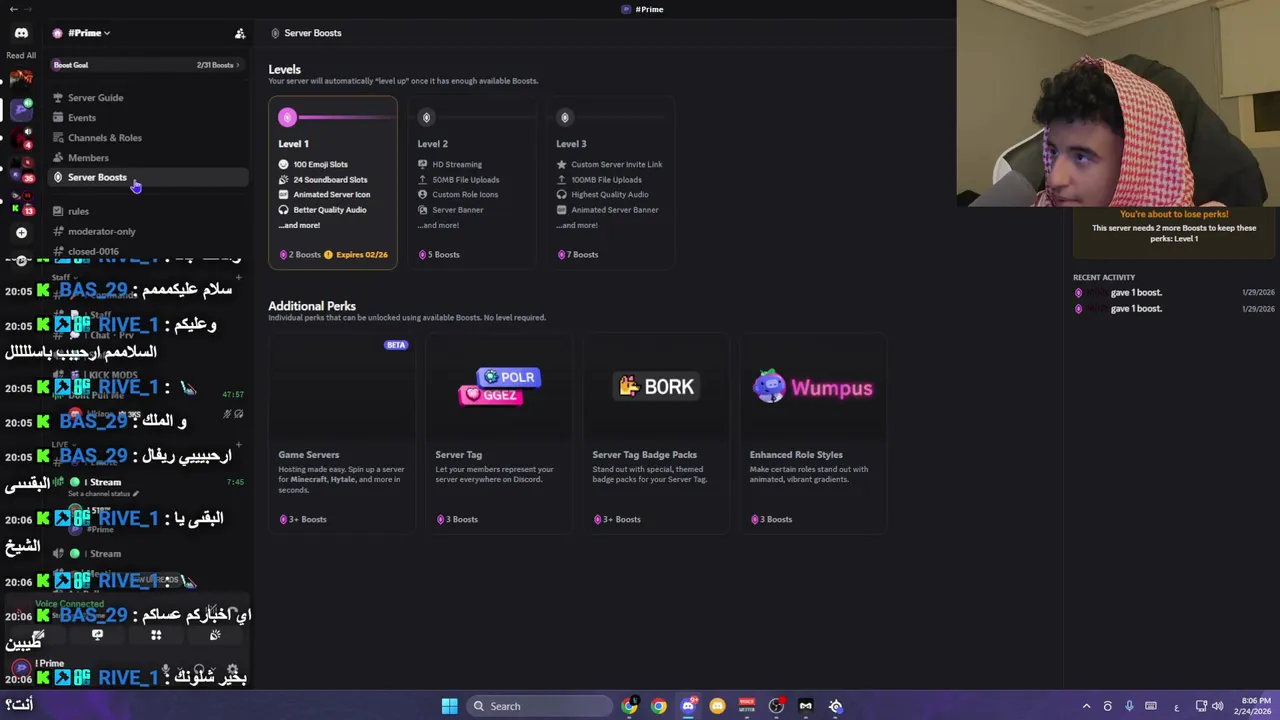
Task: Open Discord from the taskbar
Action: pos(688,706)
